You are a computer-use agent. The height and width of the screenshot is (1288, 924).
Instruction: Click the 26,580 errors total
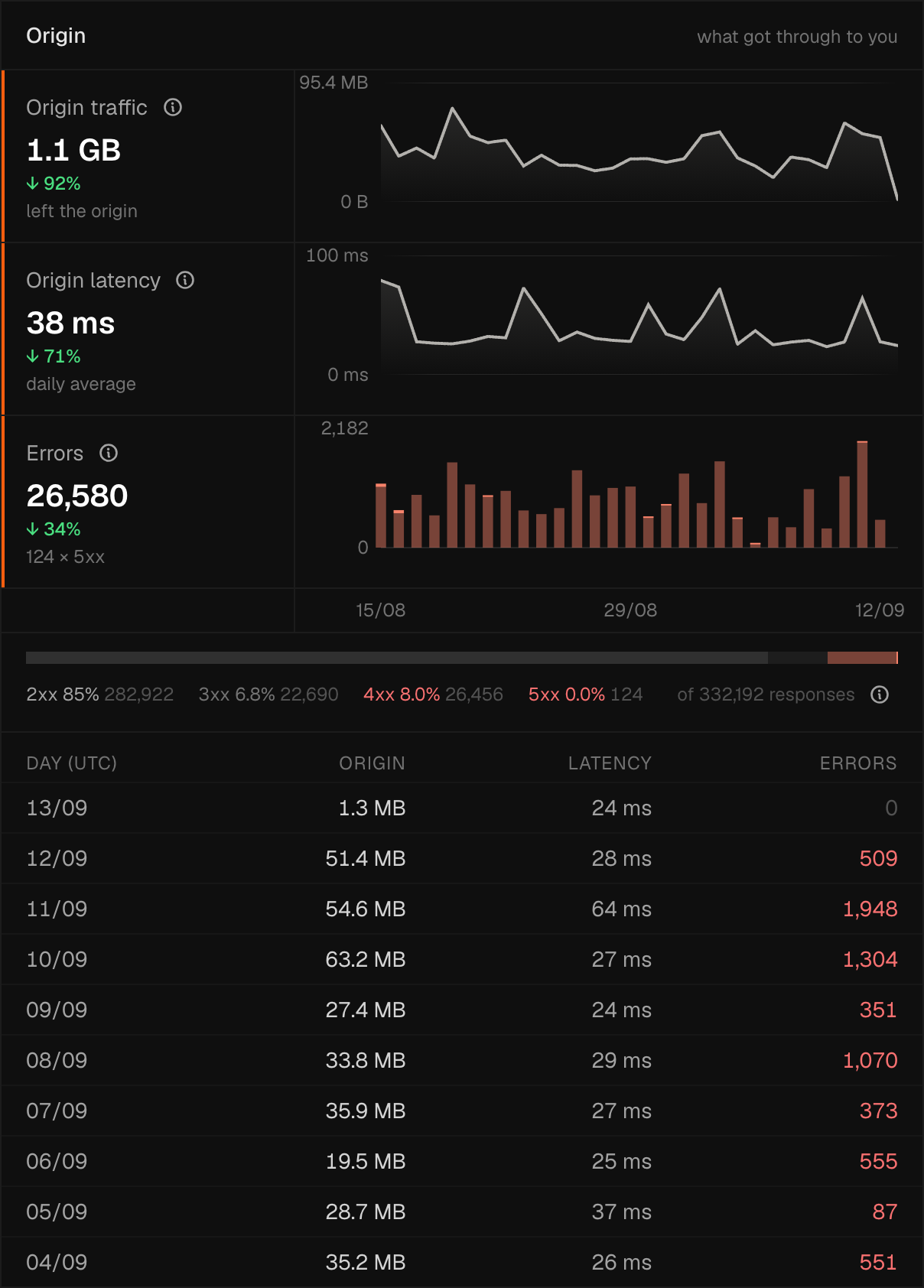[x=77, y=496]
